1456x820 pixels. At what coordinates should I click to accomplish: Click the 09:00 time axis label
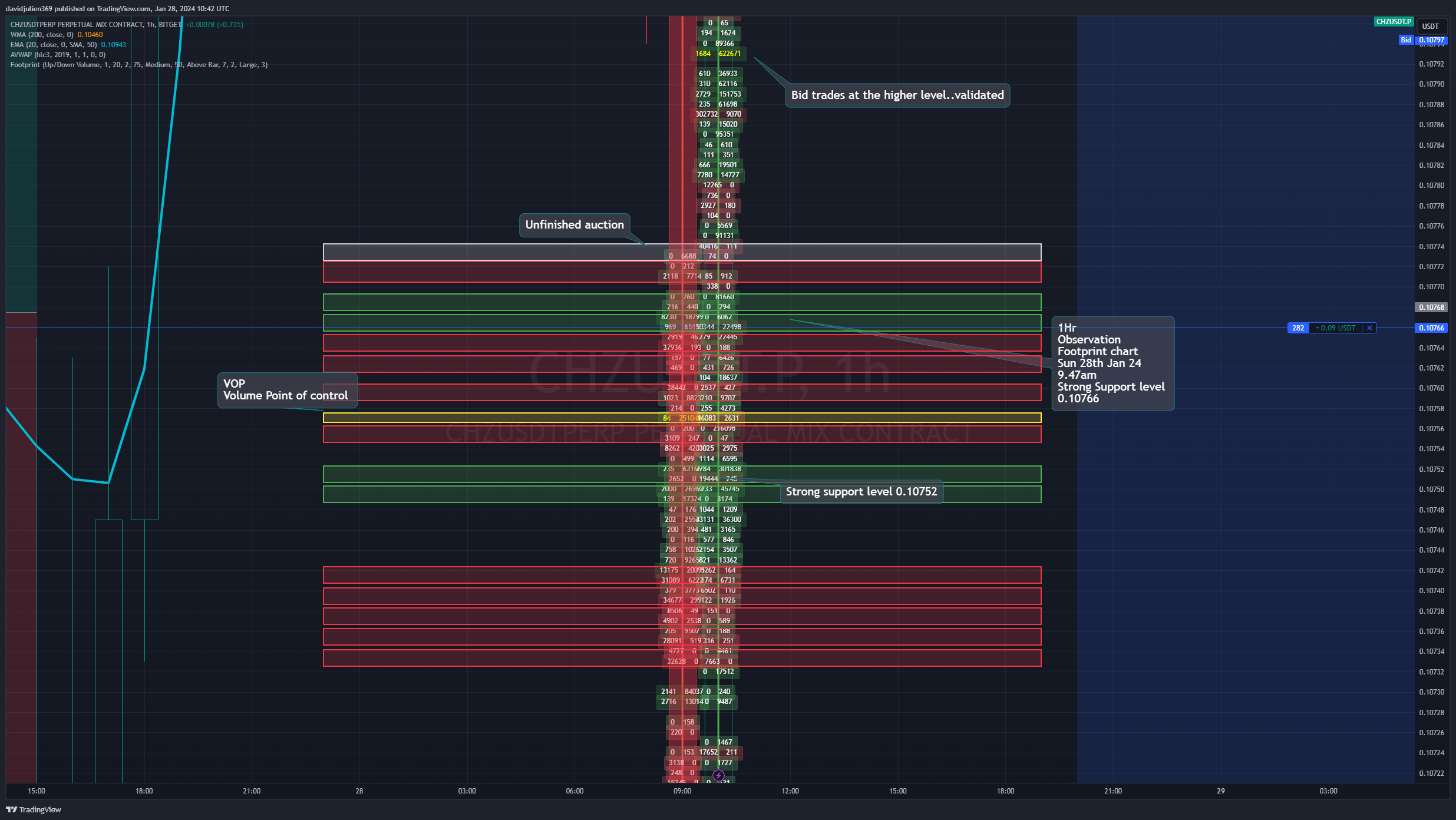[682, 791]
